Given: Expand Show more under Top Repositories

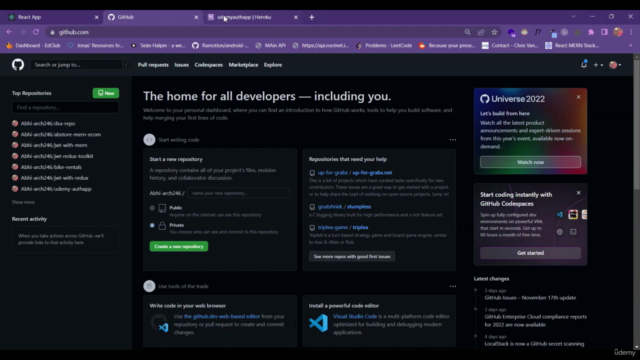Looking at the screenshot, I should pos(23,202).
